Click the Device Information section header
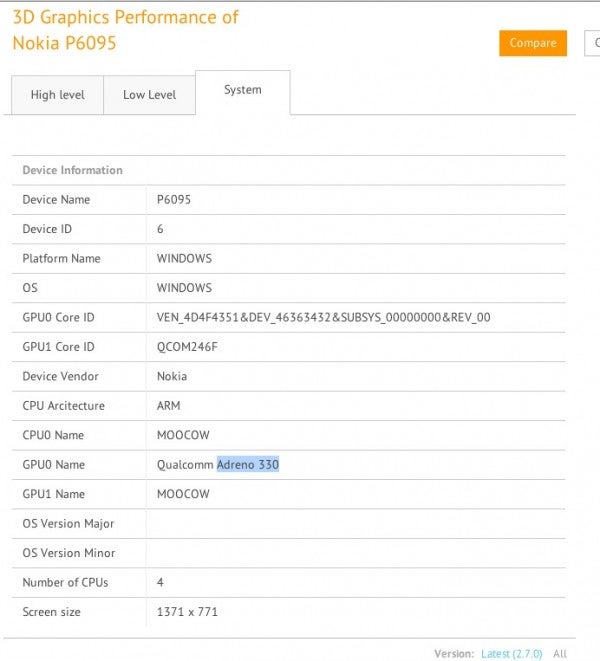Screen dimensions: 600x661 [73, 170]
